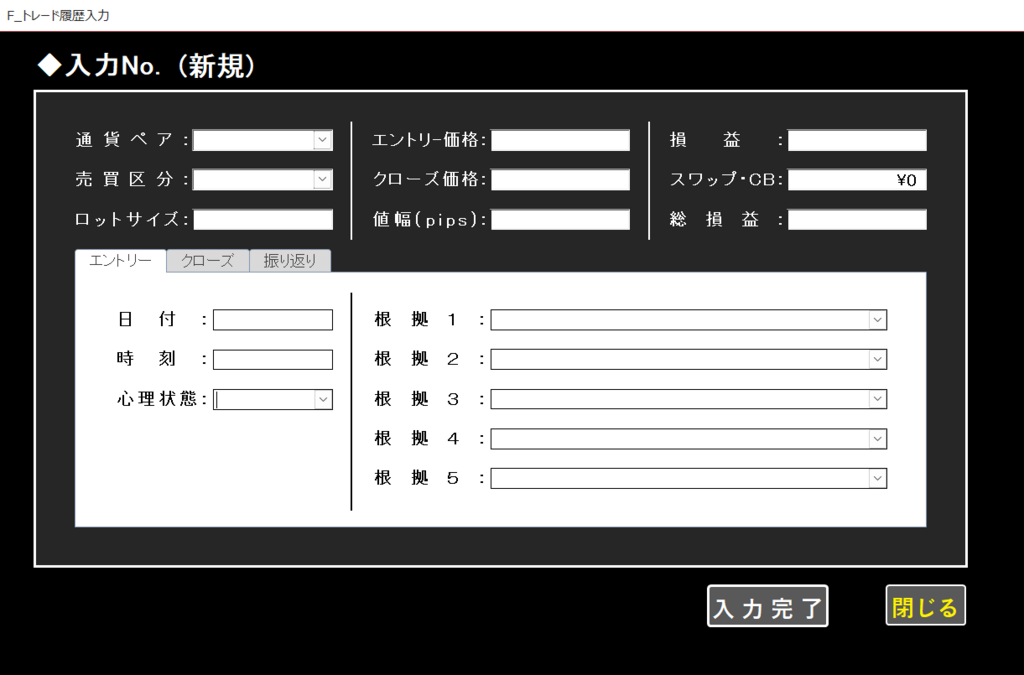
Task: Click the 日付 input field
Action: (272, 320)
